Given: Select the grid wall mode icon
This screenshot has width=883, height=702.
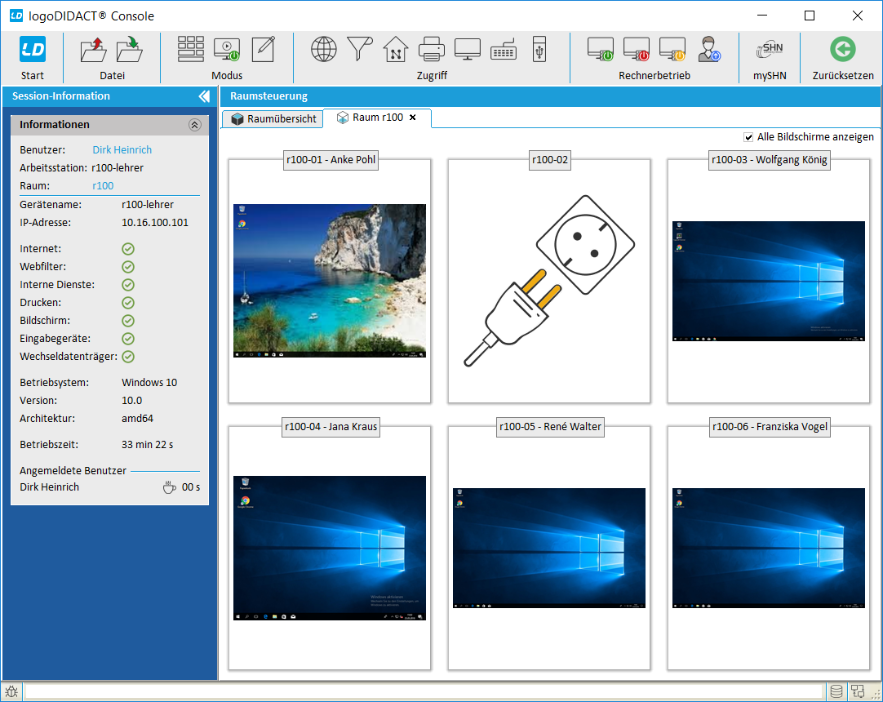Looking at the screenshot, I should pyautogui.click(x=191, y=49).
